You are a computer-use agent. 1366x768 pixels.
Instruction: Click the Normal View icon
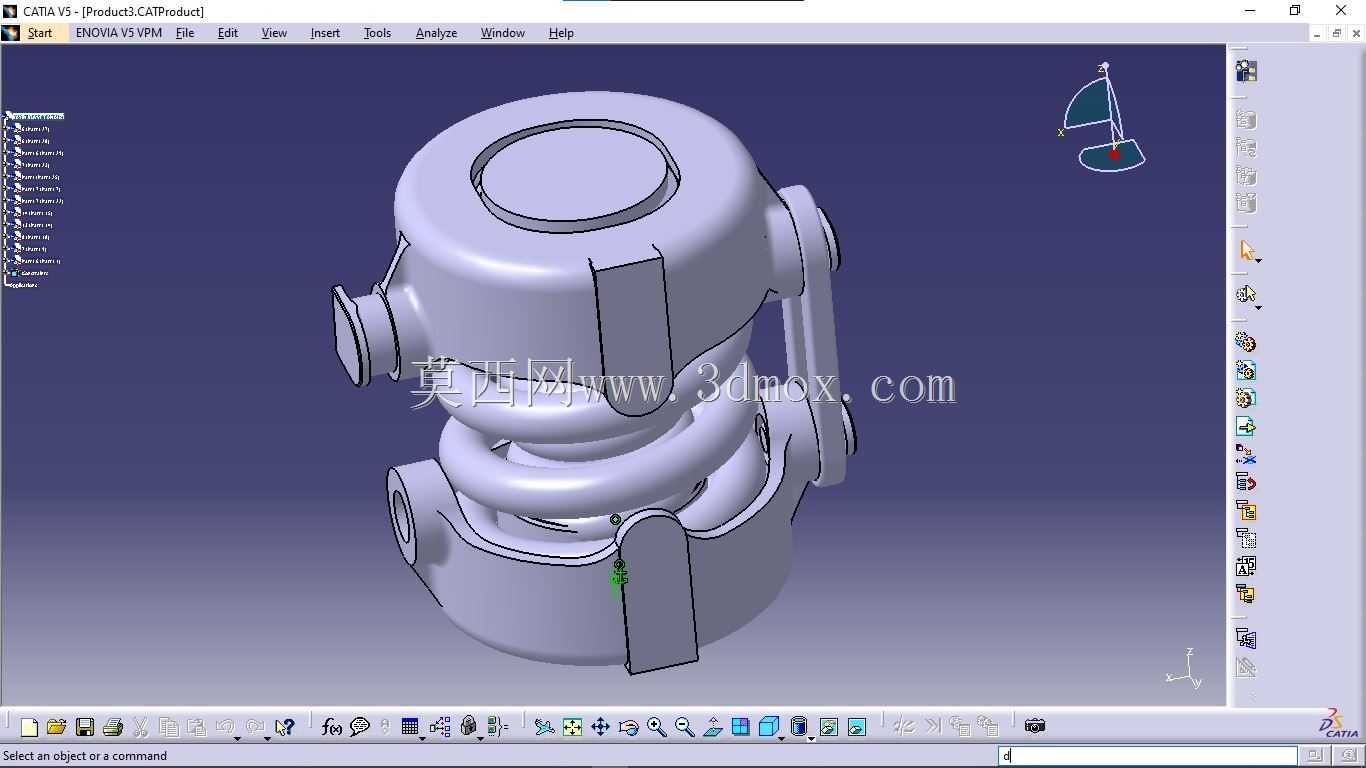point(712,727)
